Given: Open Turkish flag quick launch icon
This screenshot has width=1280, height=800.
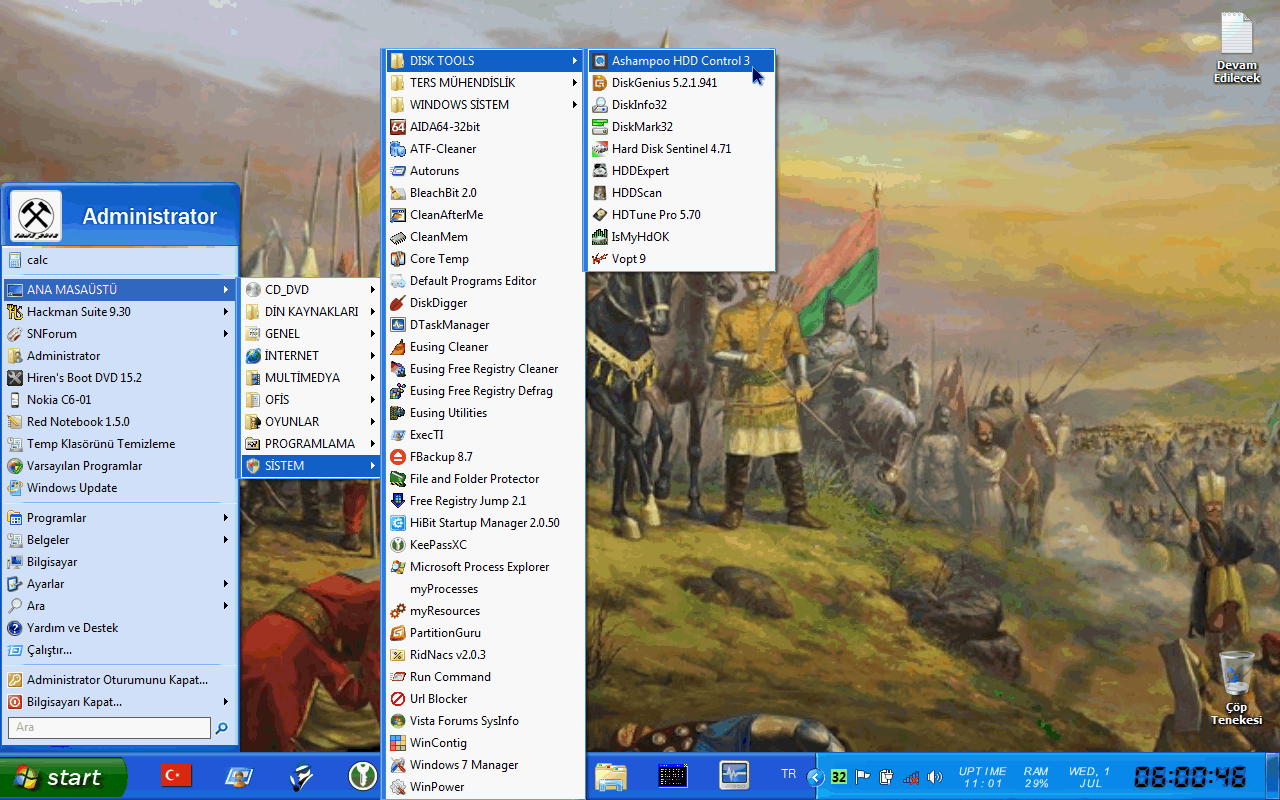Looking at the screenshot, I should point(176,776).
